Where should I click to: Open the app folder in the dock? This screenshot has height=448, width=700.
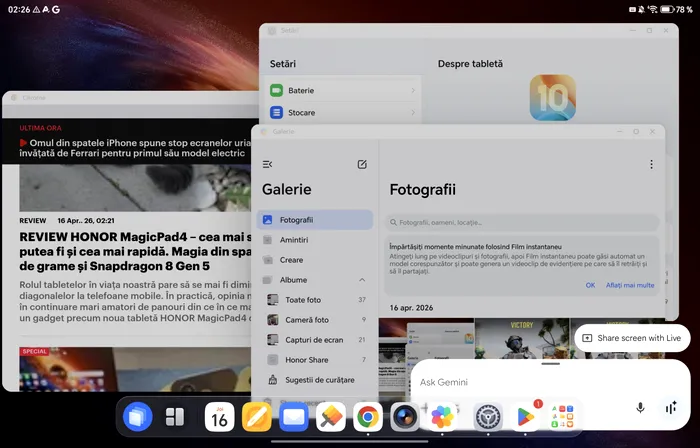(562, 417)
